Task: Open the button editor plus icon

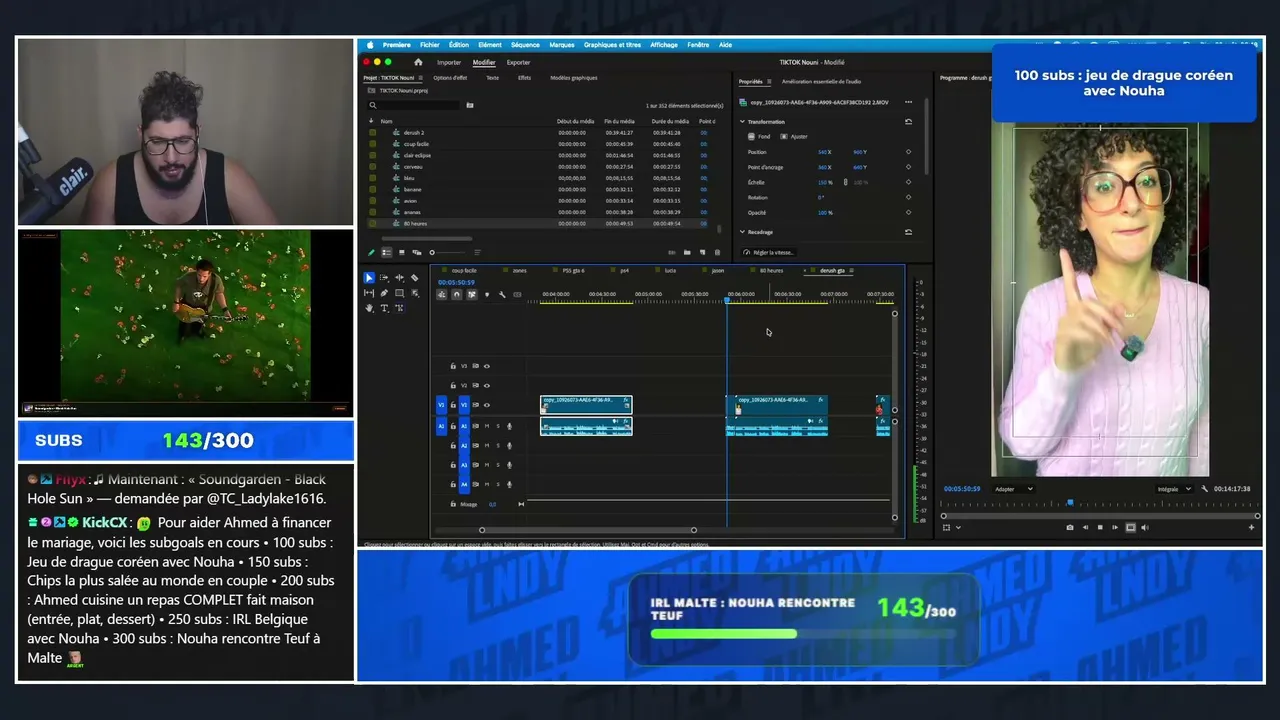Action: pos(1251,527)
